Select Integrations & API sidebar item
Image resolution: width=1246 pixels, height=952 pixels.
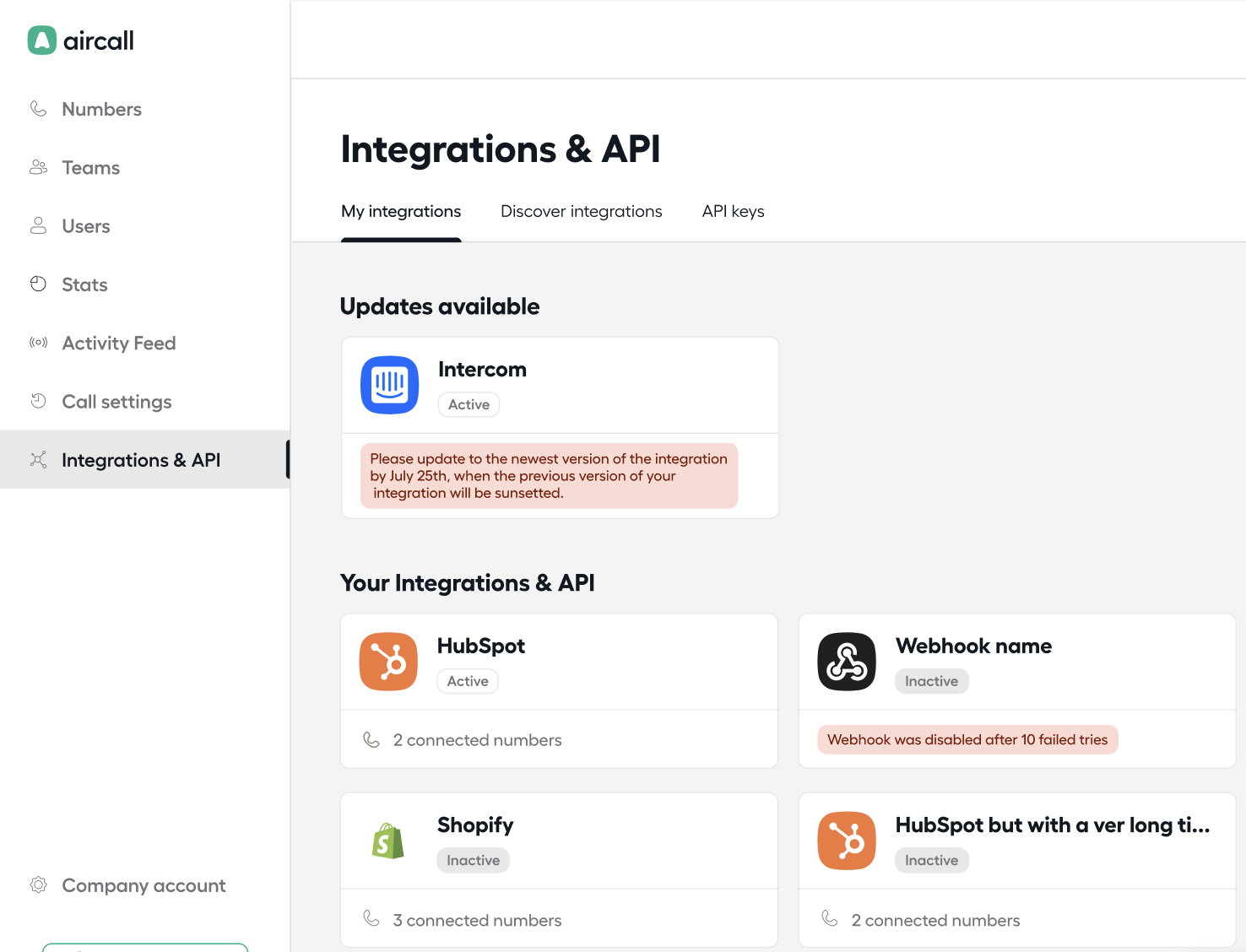tap(144, 459)
